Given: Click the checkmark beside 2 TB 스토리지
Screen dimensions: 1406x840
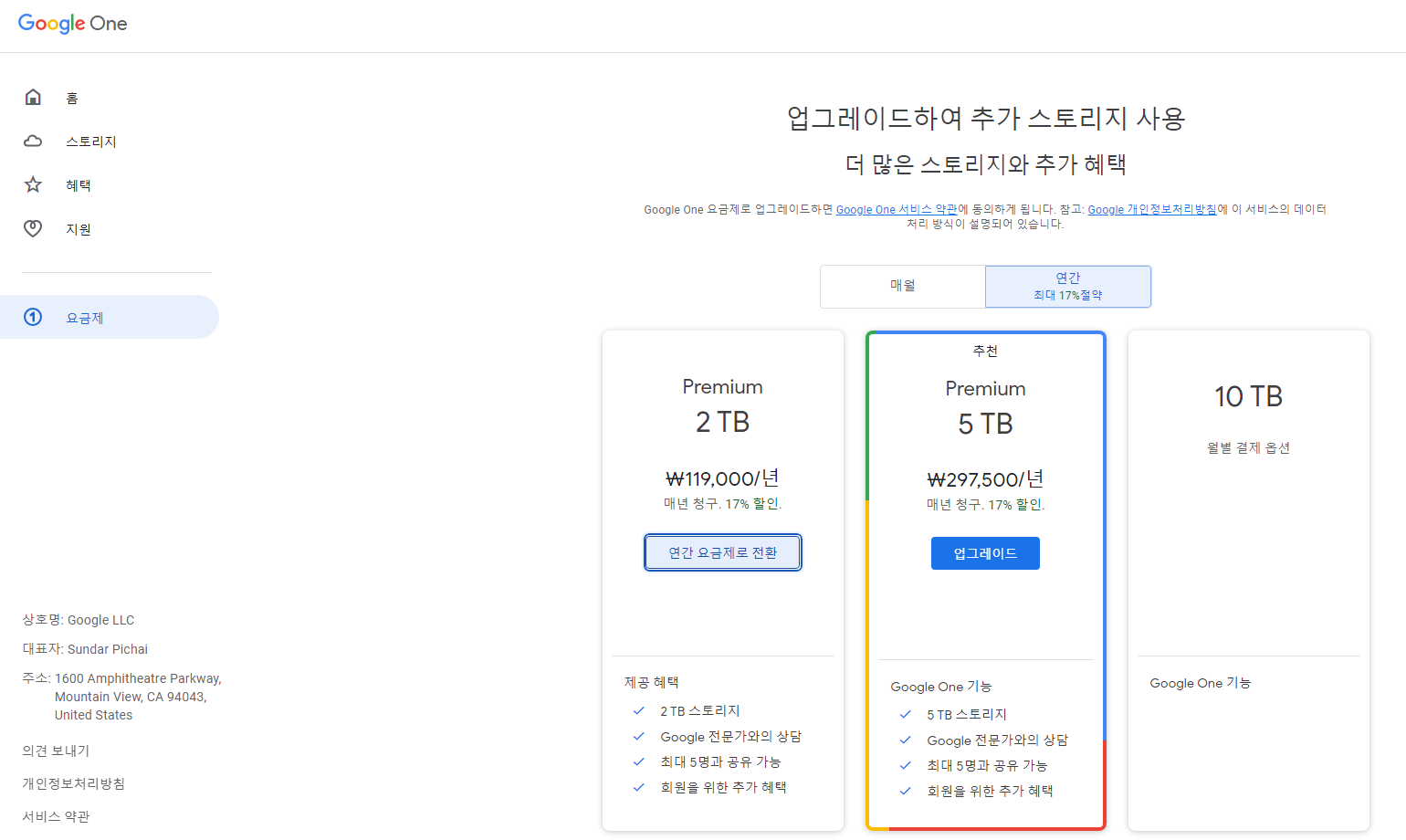Looking at the screenshot, I should click(x=639, y=710).
